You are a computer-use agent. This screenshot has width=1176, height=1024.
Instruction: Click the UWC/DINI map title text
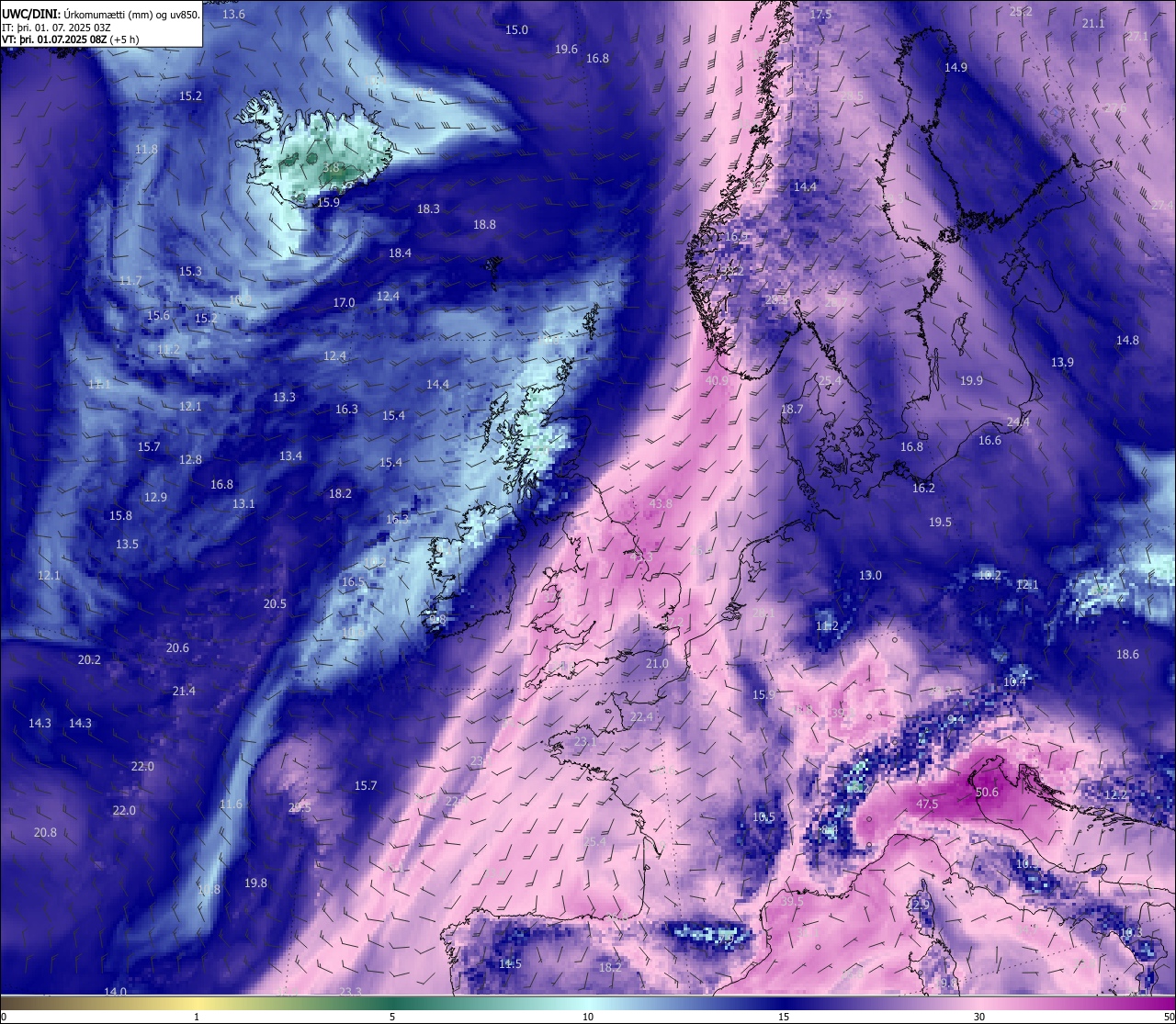[x=101, y=13]
